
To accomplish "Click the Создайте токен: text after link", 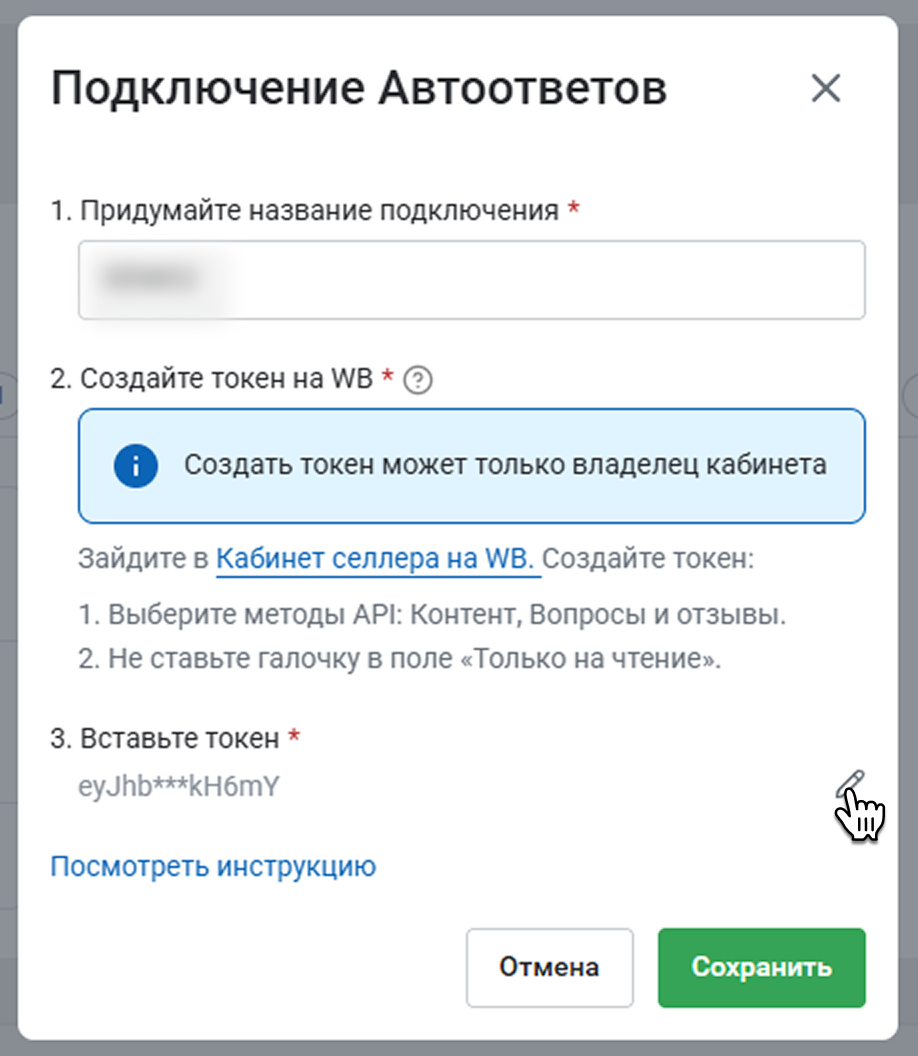I will pyautogui.click(x=648, y=558).
